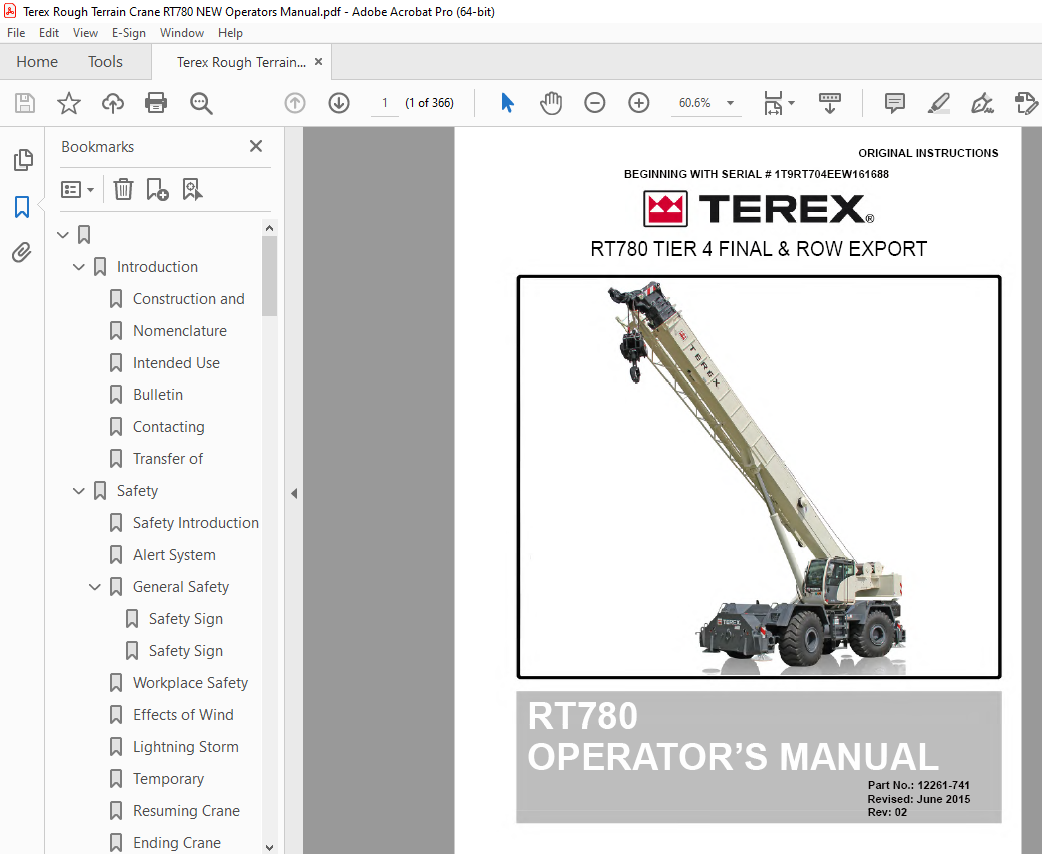Click the fit page scrolling icon
Image resolution: width=1042 pixels, height=854 pixels.
[x=773, y=103]
